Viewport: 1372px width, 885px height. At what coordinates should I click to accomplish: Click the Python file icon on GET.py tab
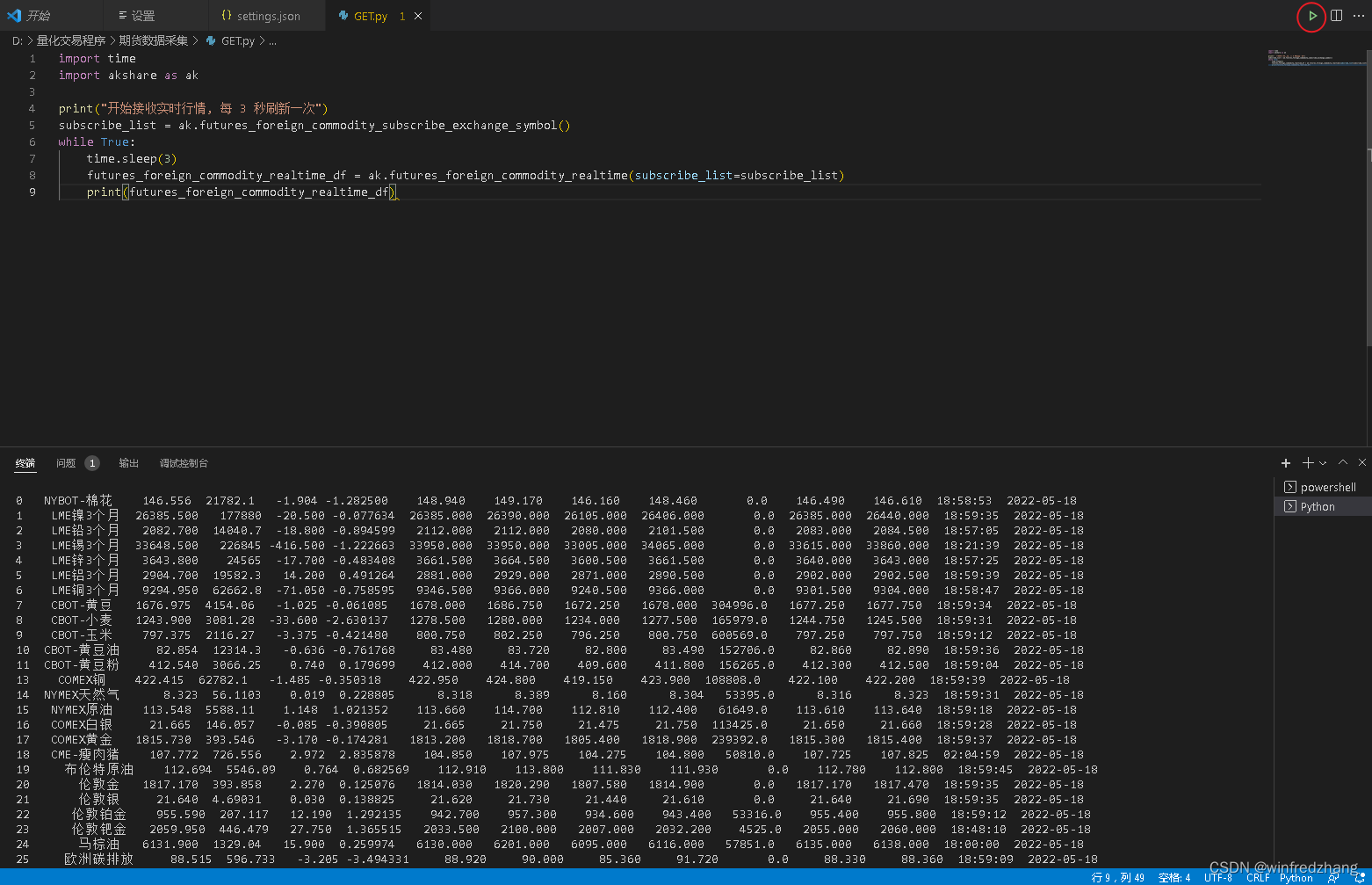343,16
